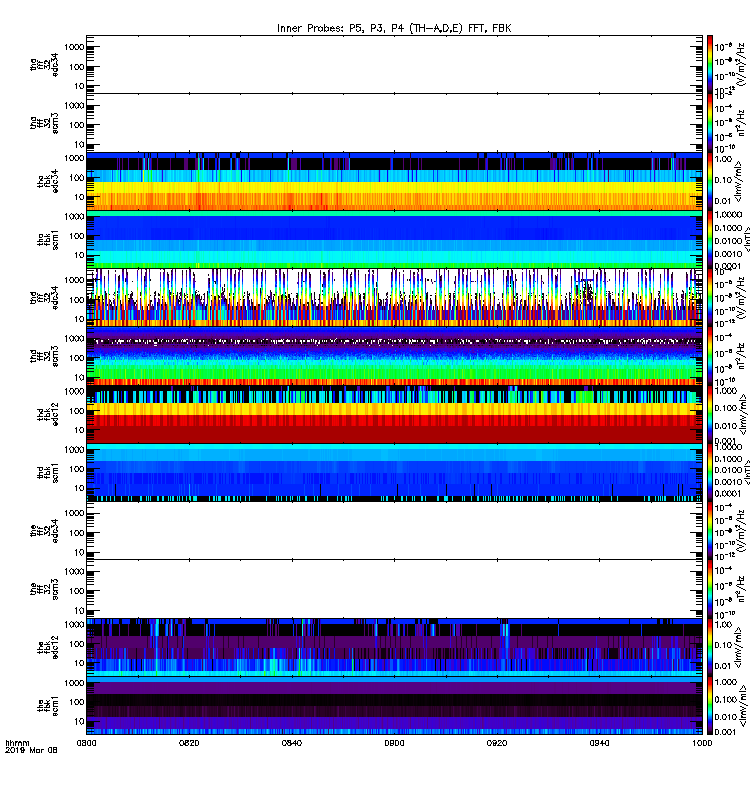This screenshot has height=800, width=750.
Task: Click inside the empty the fff edc34 plot panel
Action: (x=394, y=531)
